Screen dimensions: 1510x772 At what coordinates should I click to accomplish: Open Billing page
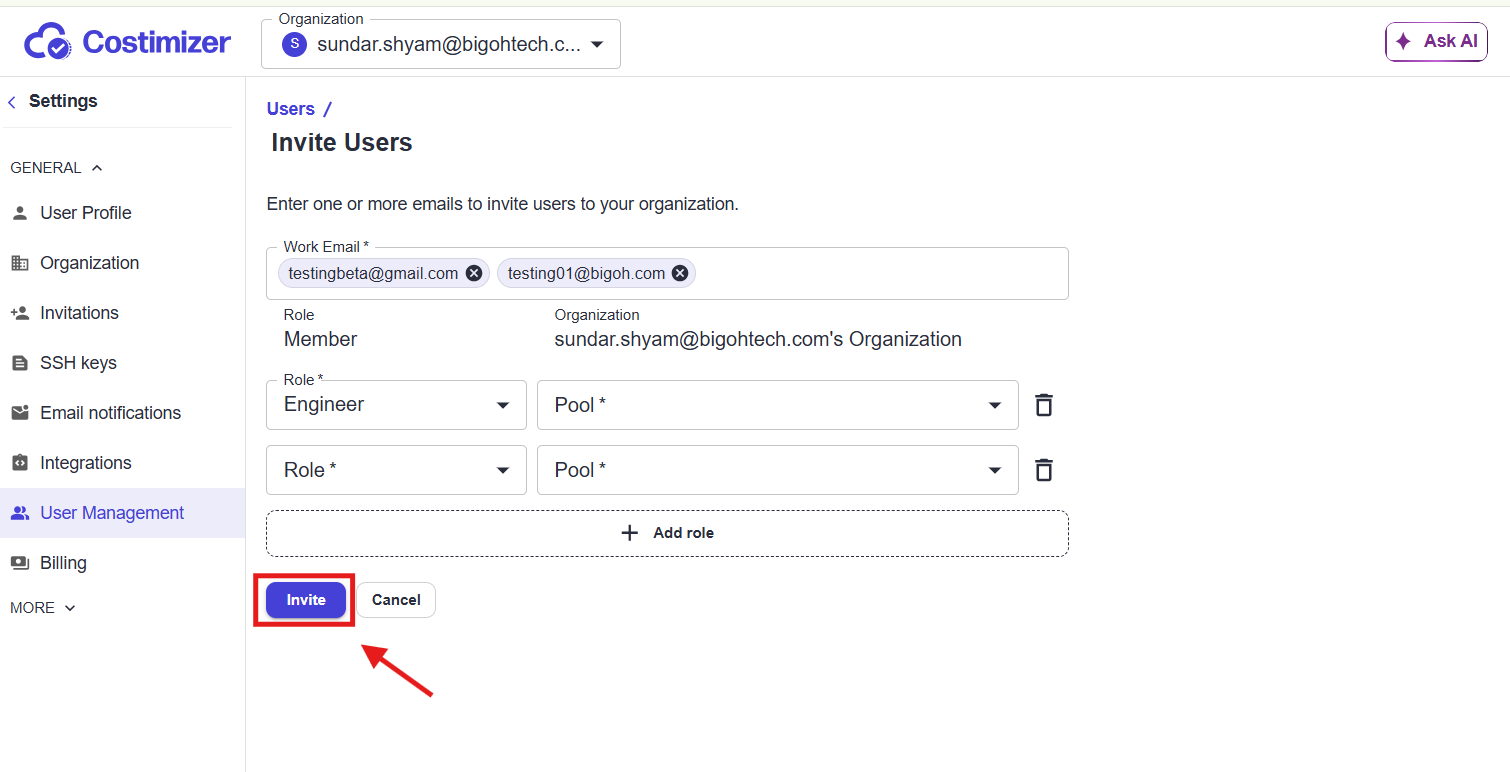(122, 563)
